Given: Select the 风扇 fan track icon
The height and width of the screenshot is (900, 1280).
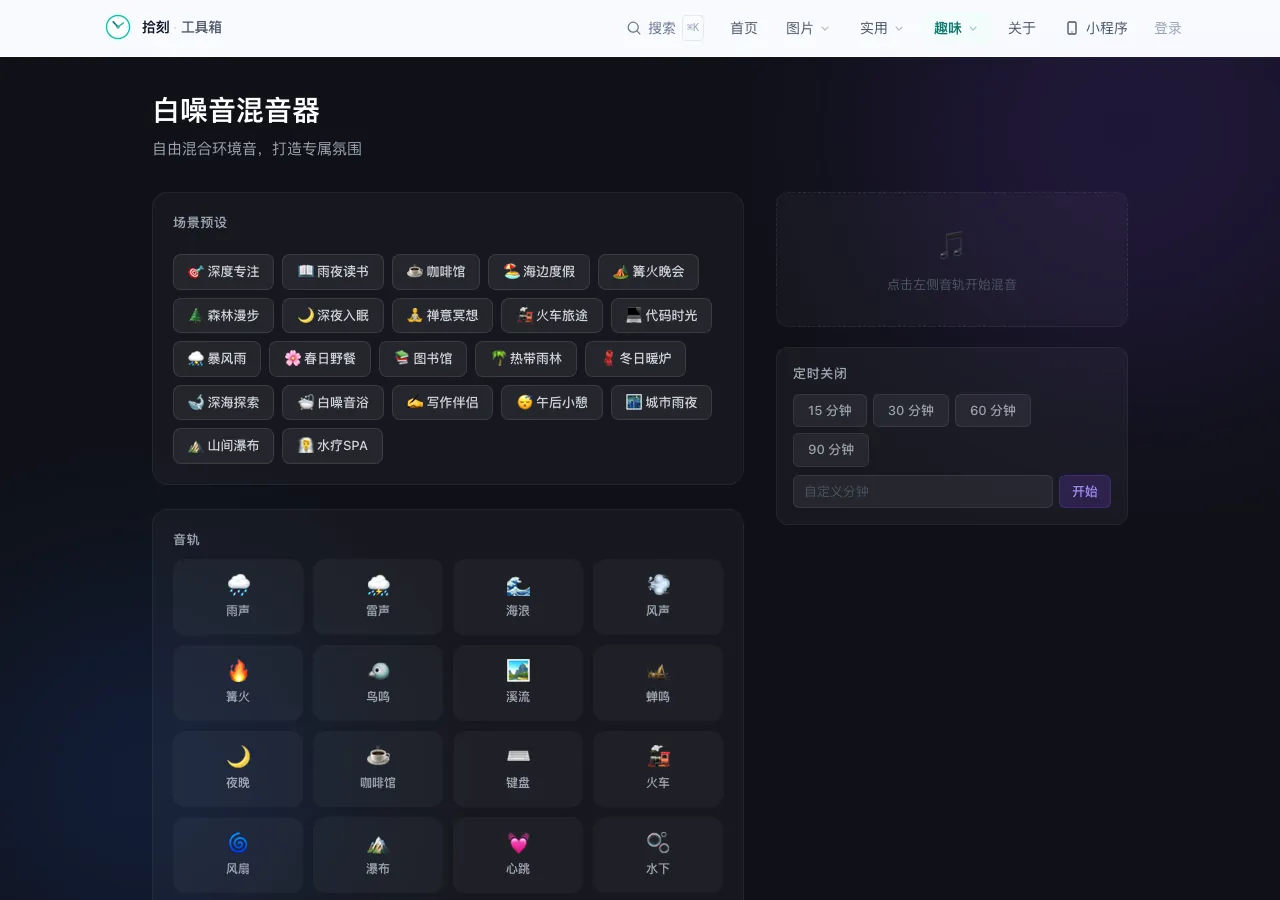Looking at the screenshot, I should (x=238, y=843).
